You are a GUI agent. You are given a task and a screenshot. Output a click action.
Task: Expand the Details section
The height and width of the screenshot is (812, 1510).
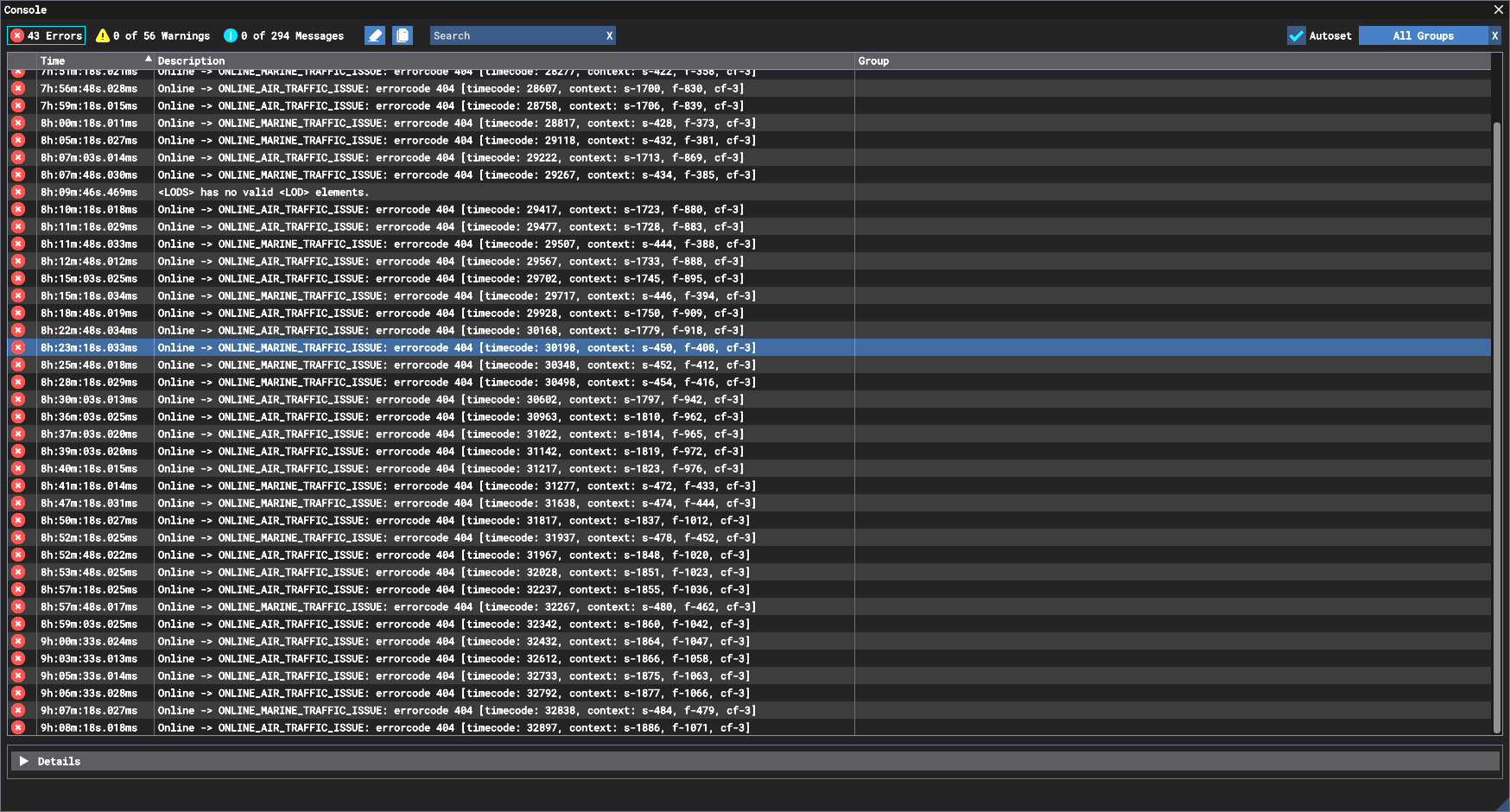tap(24, 761)
